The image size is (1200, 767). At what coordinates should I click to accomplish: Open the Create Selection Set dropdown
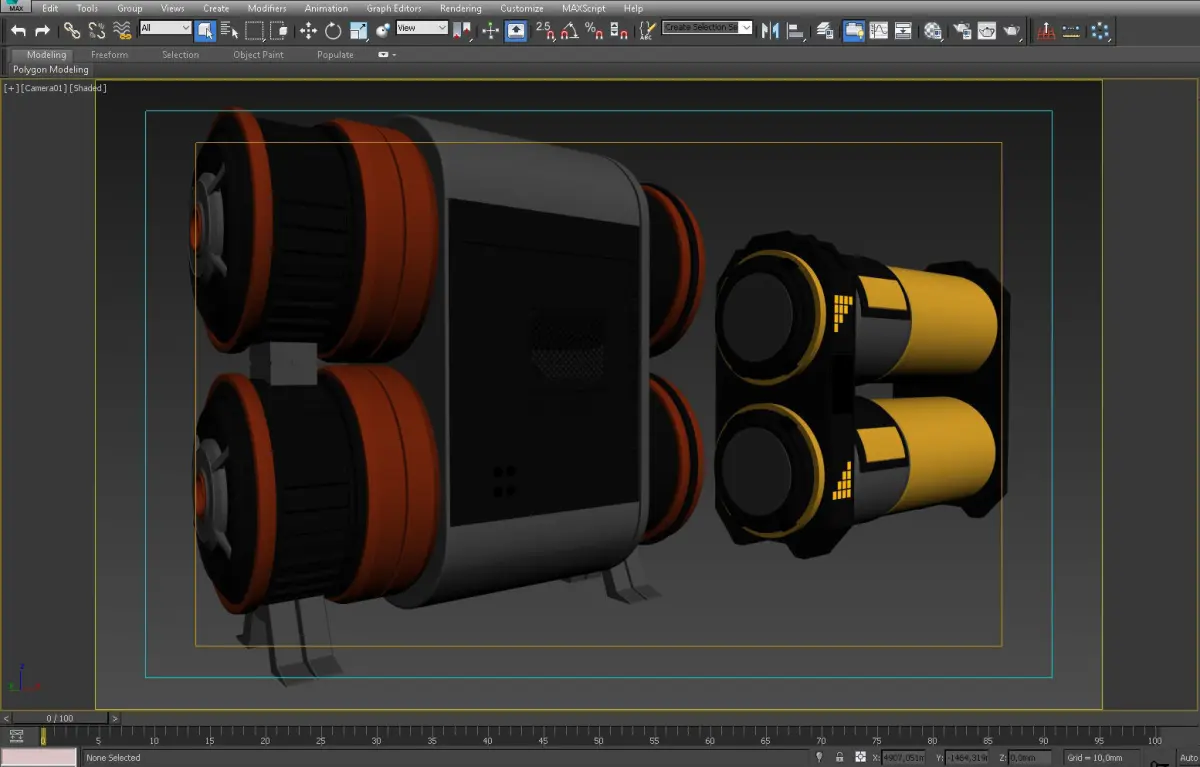[x=707, y=27]
